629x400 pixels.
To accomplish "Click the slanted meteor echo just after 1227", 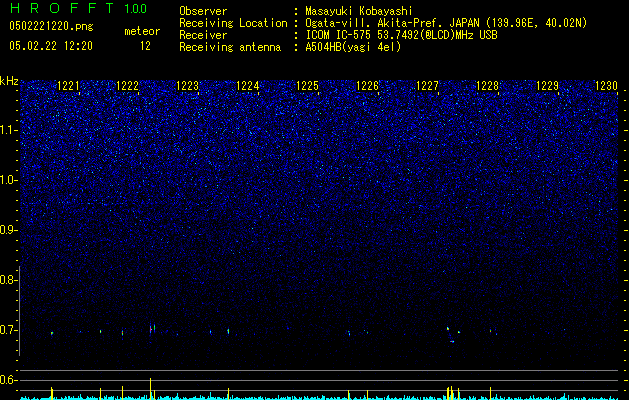I will (x=450, y=335).
